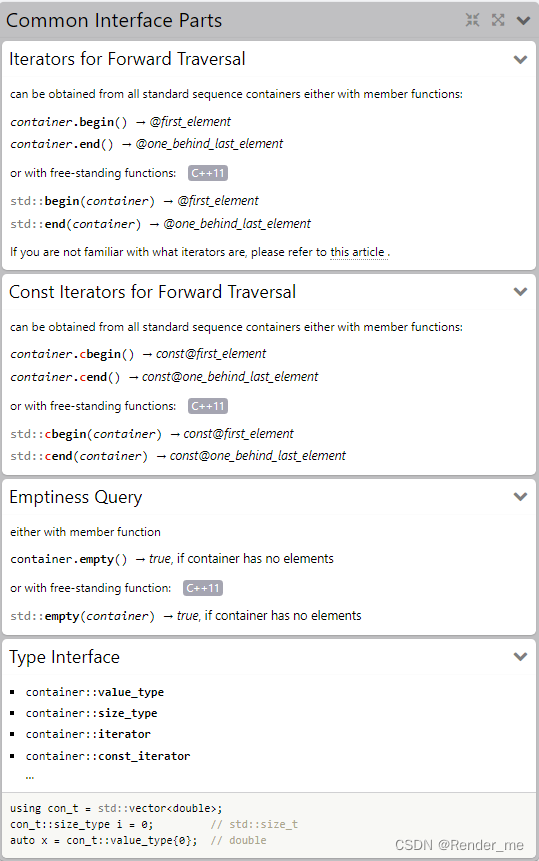
Task: Click the "// std::size_t" comment
Action: coord(254,824)
